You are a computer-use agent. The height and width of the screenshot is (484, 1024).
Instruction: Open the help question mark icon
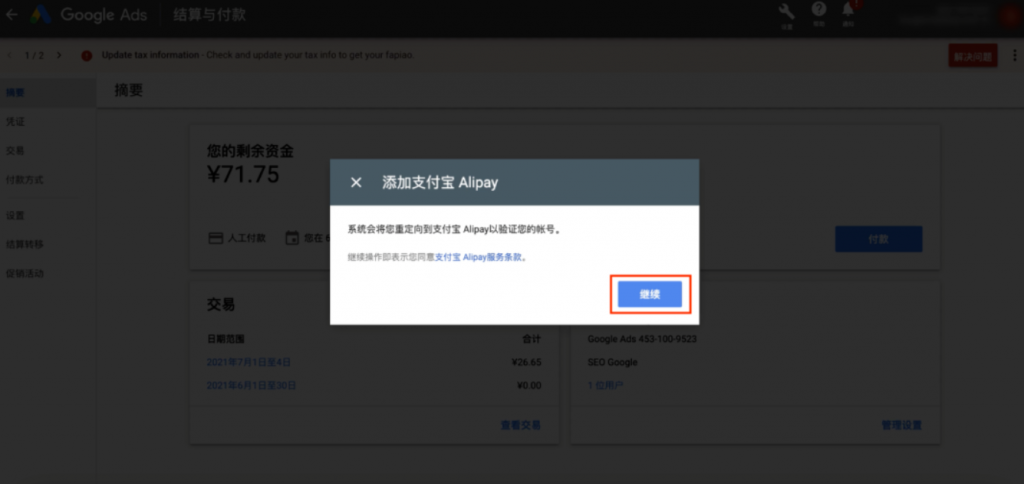pos(818,10)
